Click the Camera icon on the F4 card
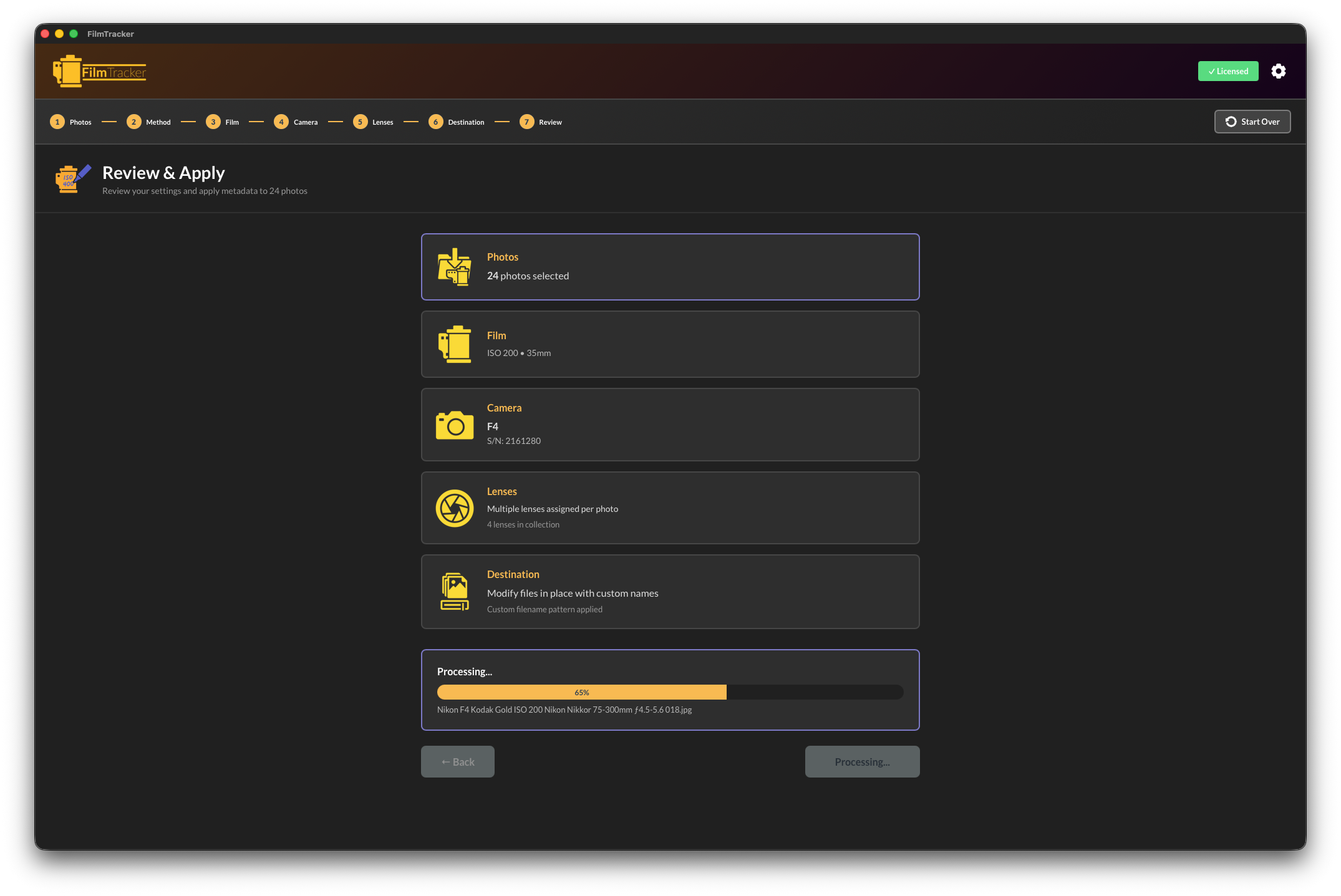Screen dimensions: 1341x896 click(455, 425)
